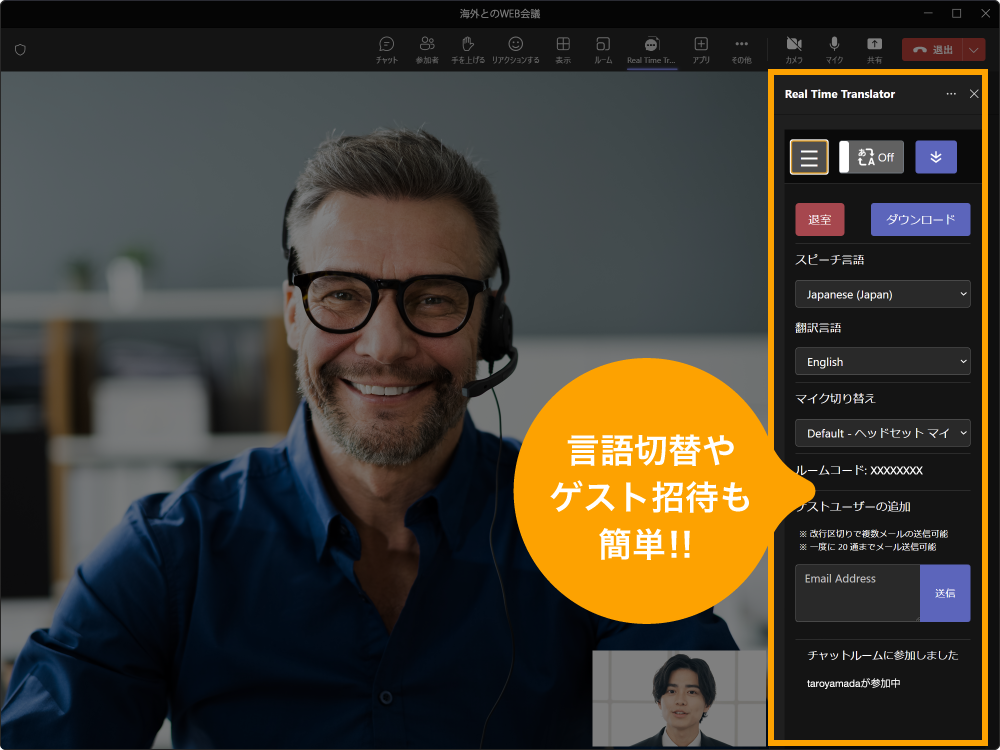Click the shield security icon

(x=20, y=50)
